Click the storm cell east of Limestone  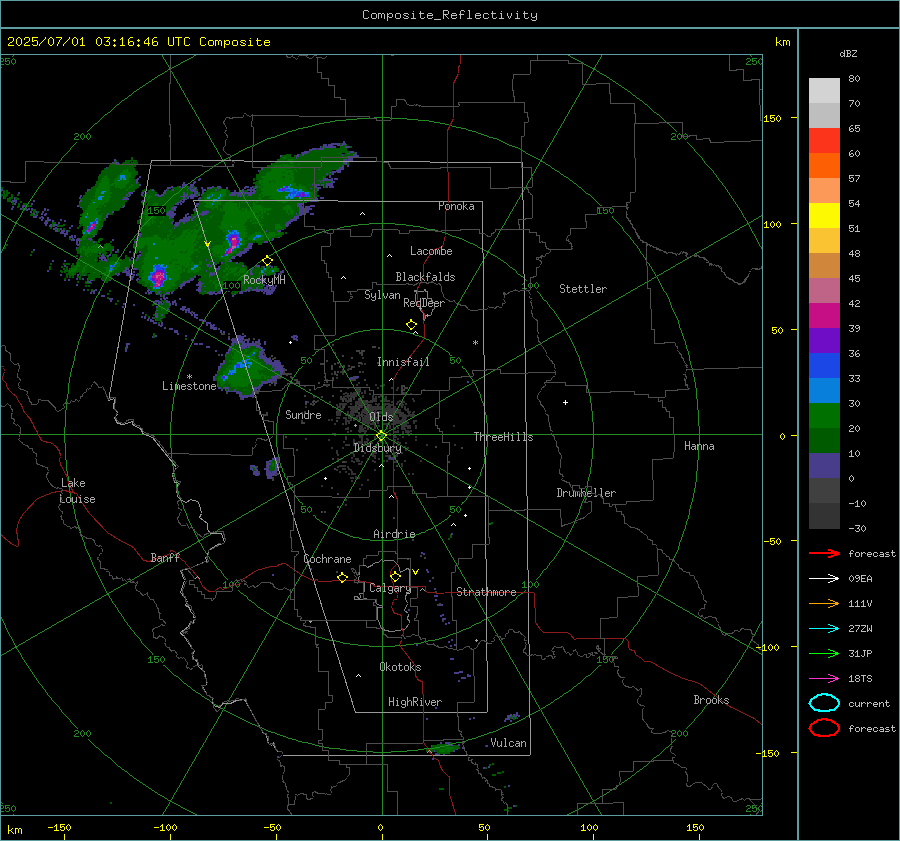pyautogui.click(x=247, y=367)
